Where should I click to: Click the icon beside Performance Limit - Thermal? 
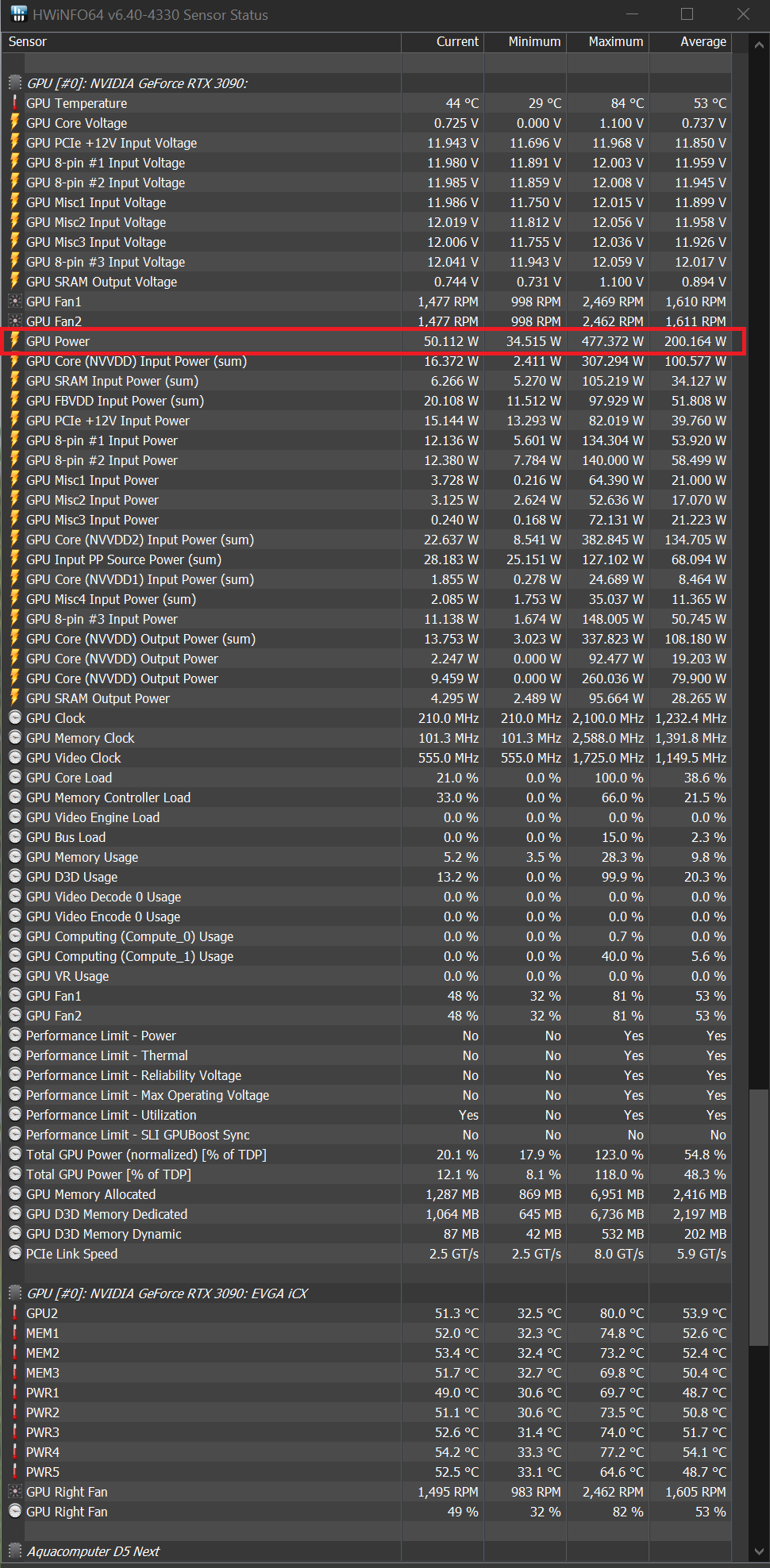(x=14, y=1055)
